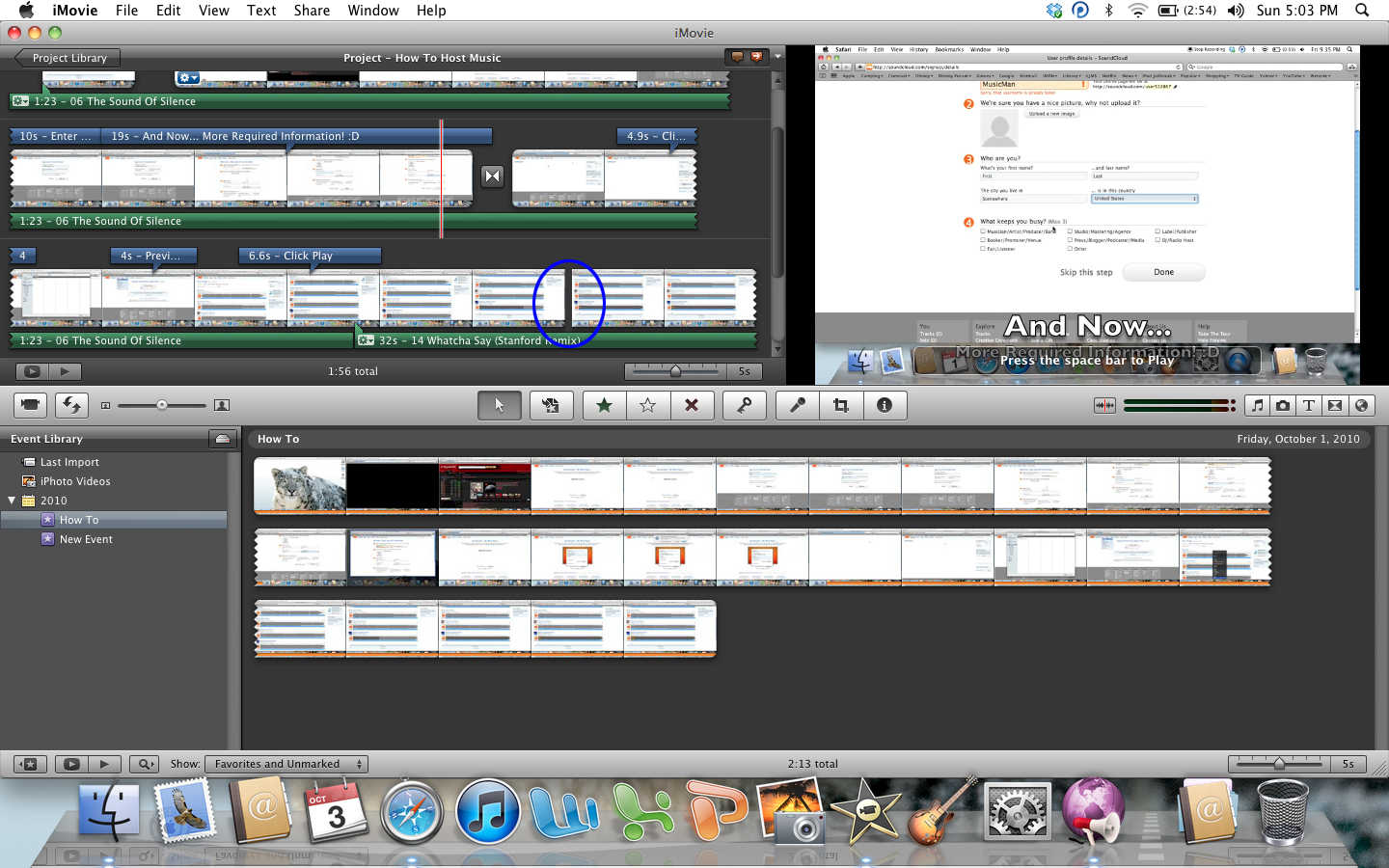1389x868 pixels.
Task: Play project from beginning button
Action: 65,371
